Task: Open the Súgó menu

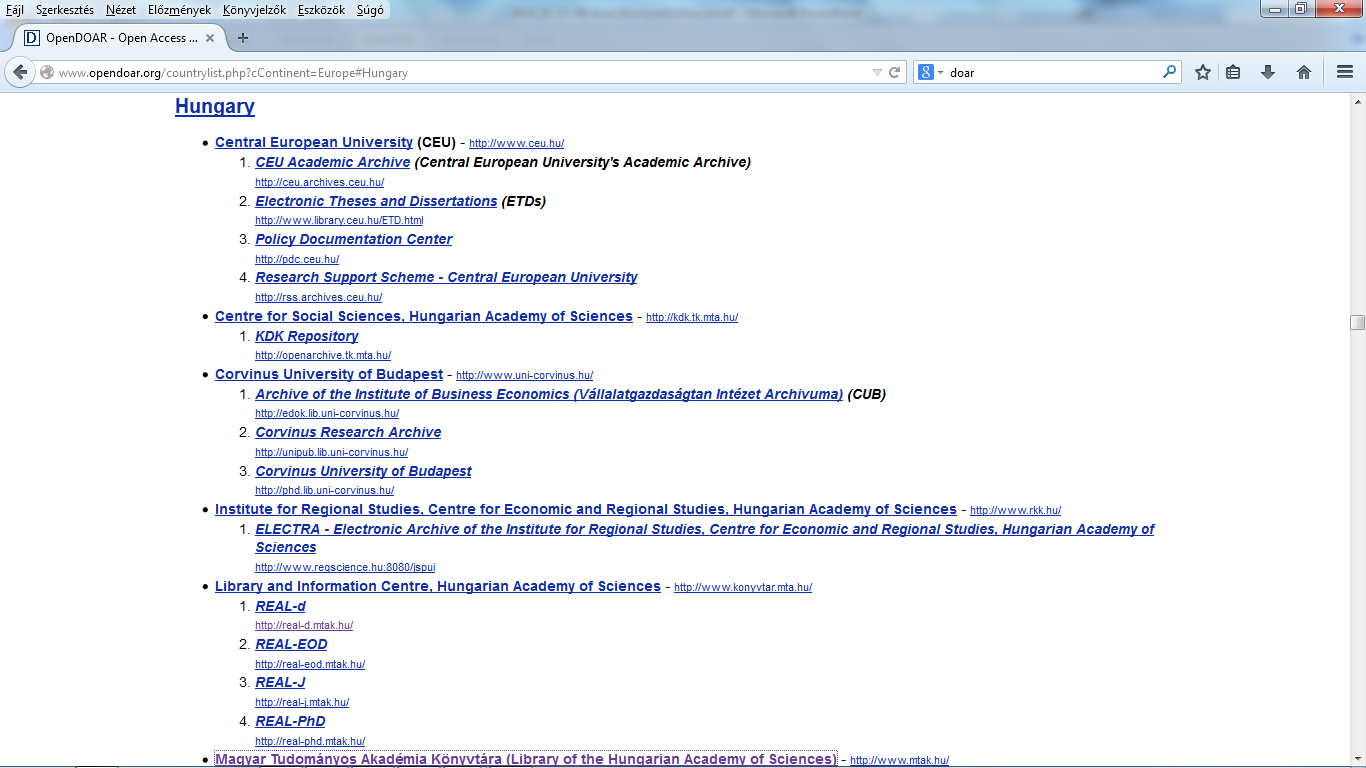Action: coord(370,10)
